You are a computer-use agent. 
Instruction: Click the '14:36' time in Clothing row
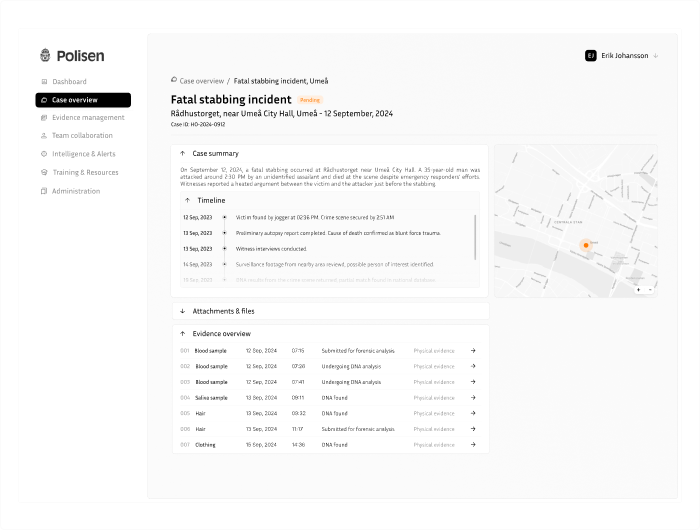[298, 445]
